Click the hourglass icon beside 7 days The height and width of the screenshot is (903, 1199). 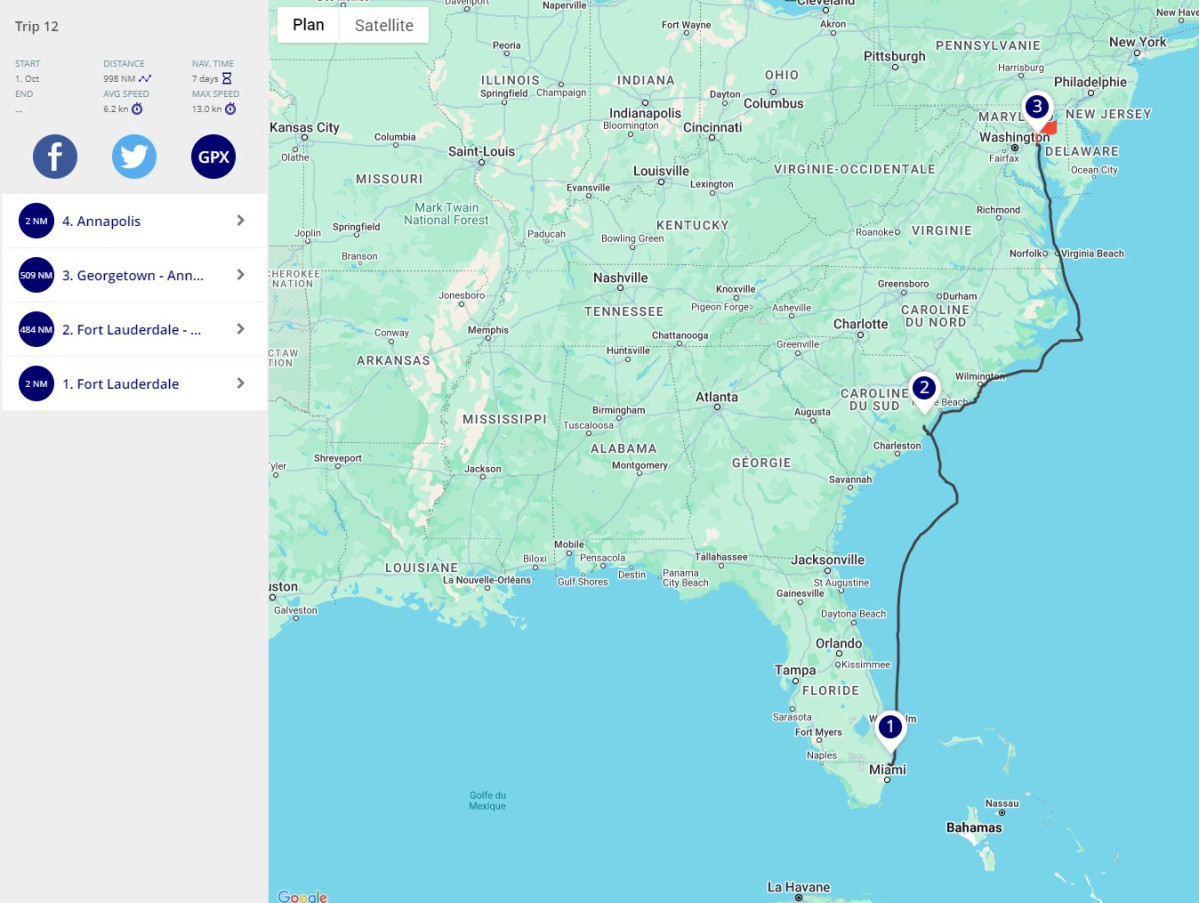tap(227, 78)
